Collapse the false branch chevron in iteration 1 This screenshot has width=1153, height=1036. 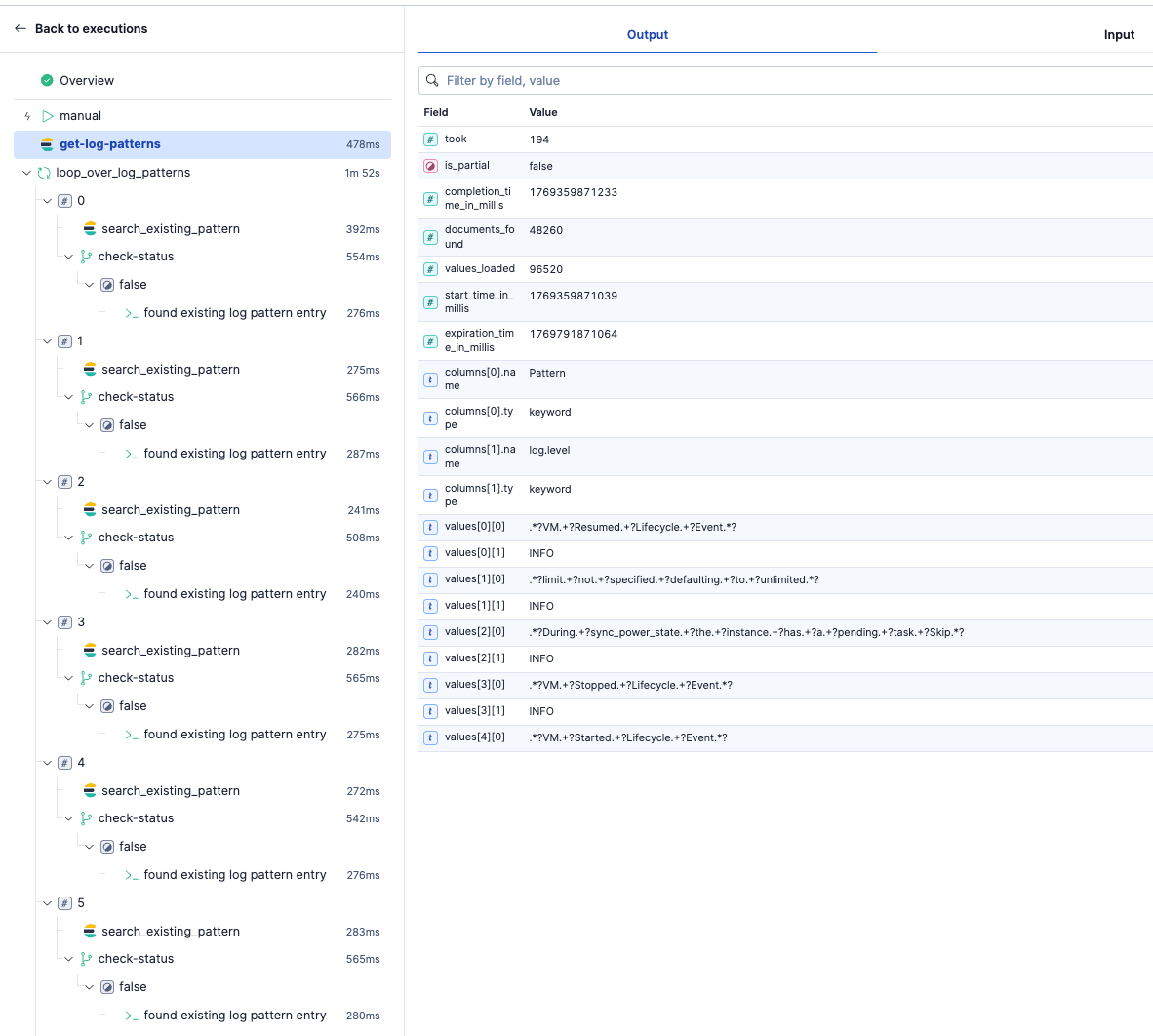[89, 425]
